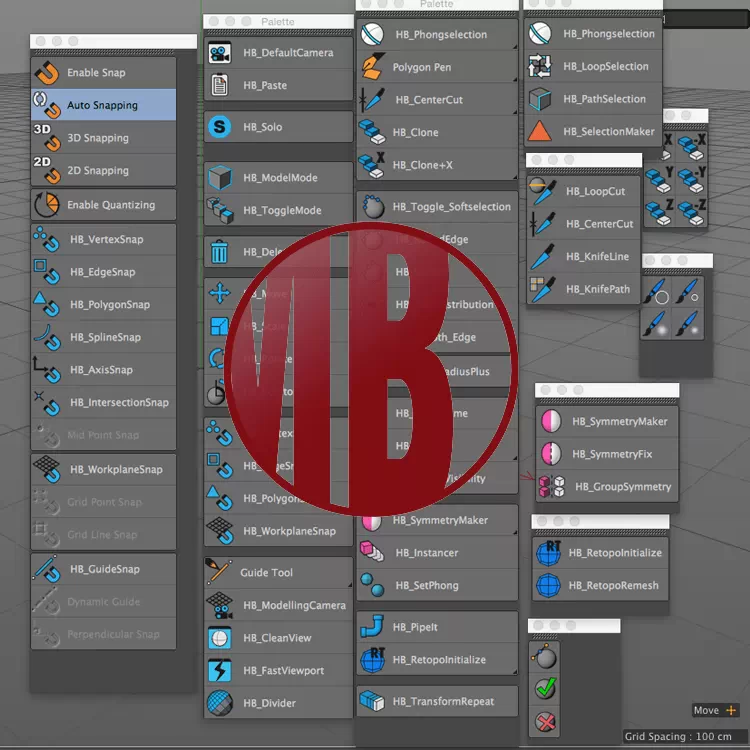Click the clone -Y icon
750x750 pixels.
[692, 179]
